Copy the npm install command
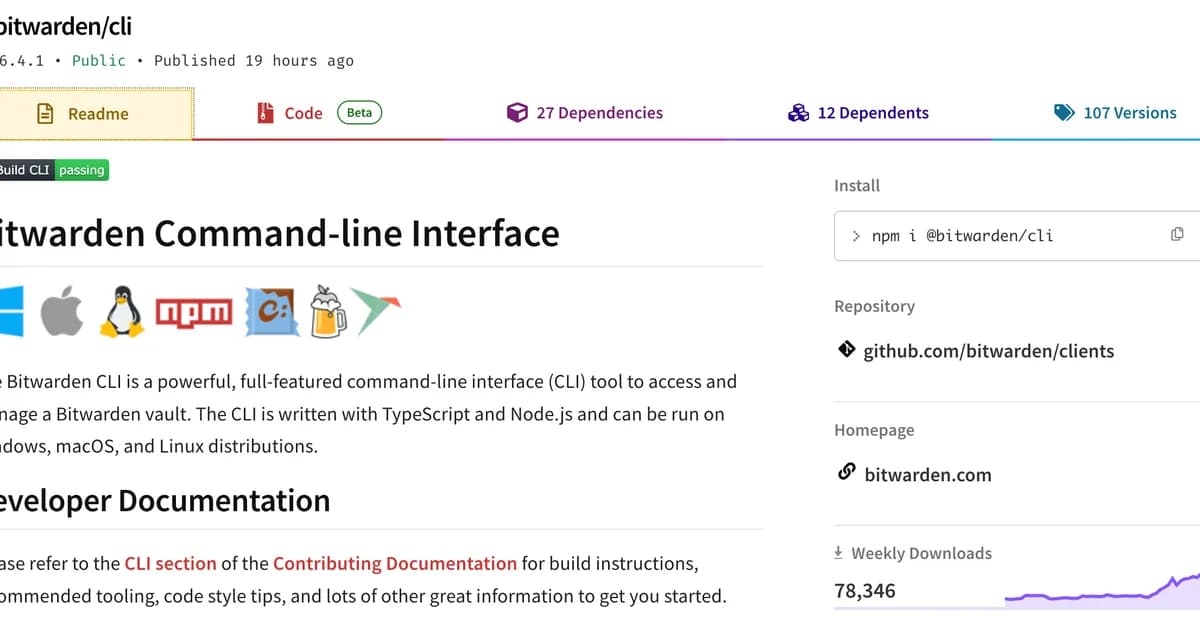This screenshot has width=1200, height=628. click(1178, 233)
